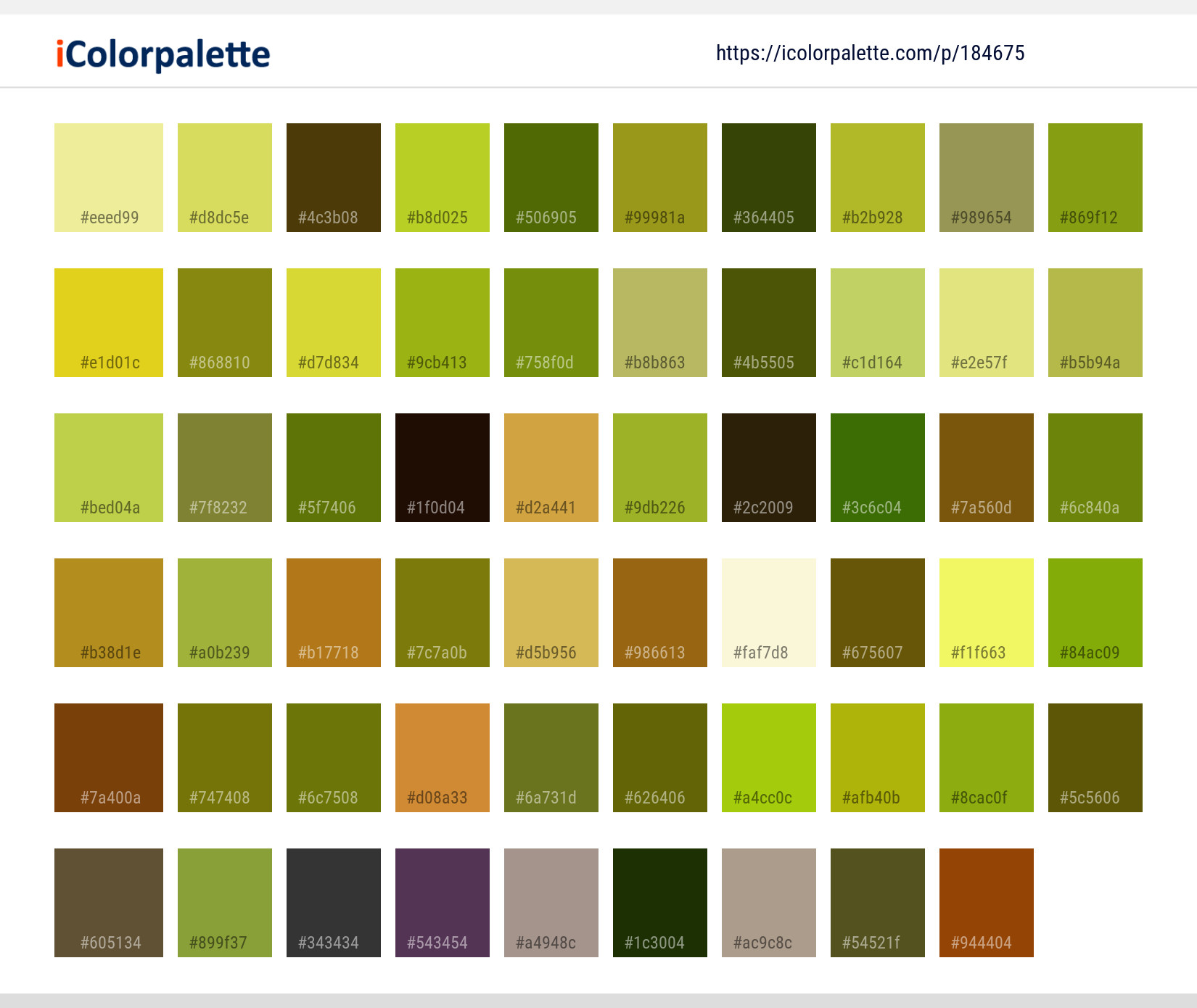Select the #b38d1e swatch
Screen dimensions: 1197x1008
[109, 613]
